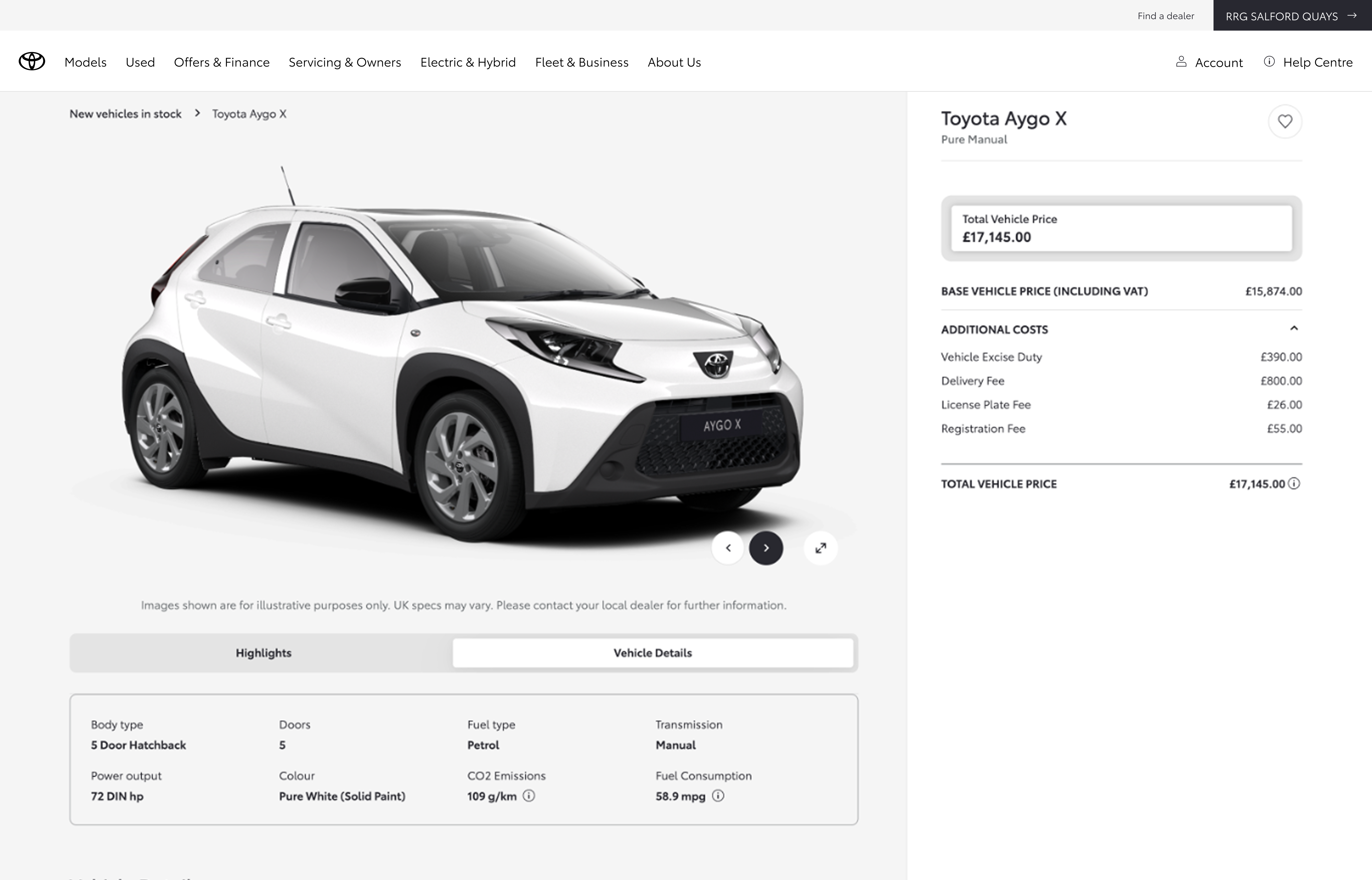Open the Models menu
The height and width of the screenshot is (880, 1372).
pos(85,62)
